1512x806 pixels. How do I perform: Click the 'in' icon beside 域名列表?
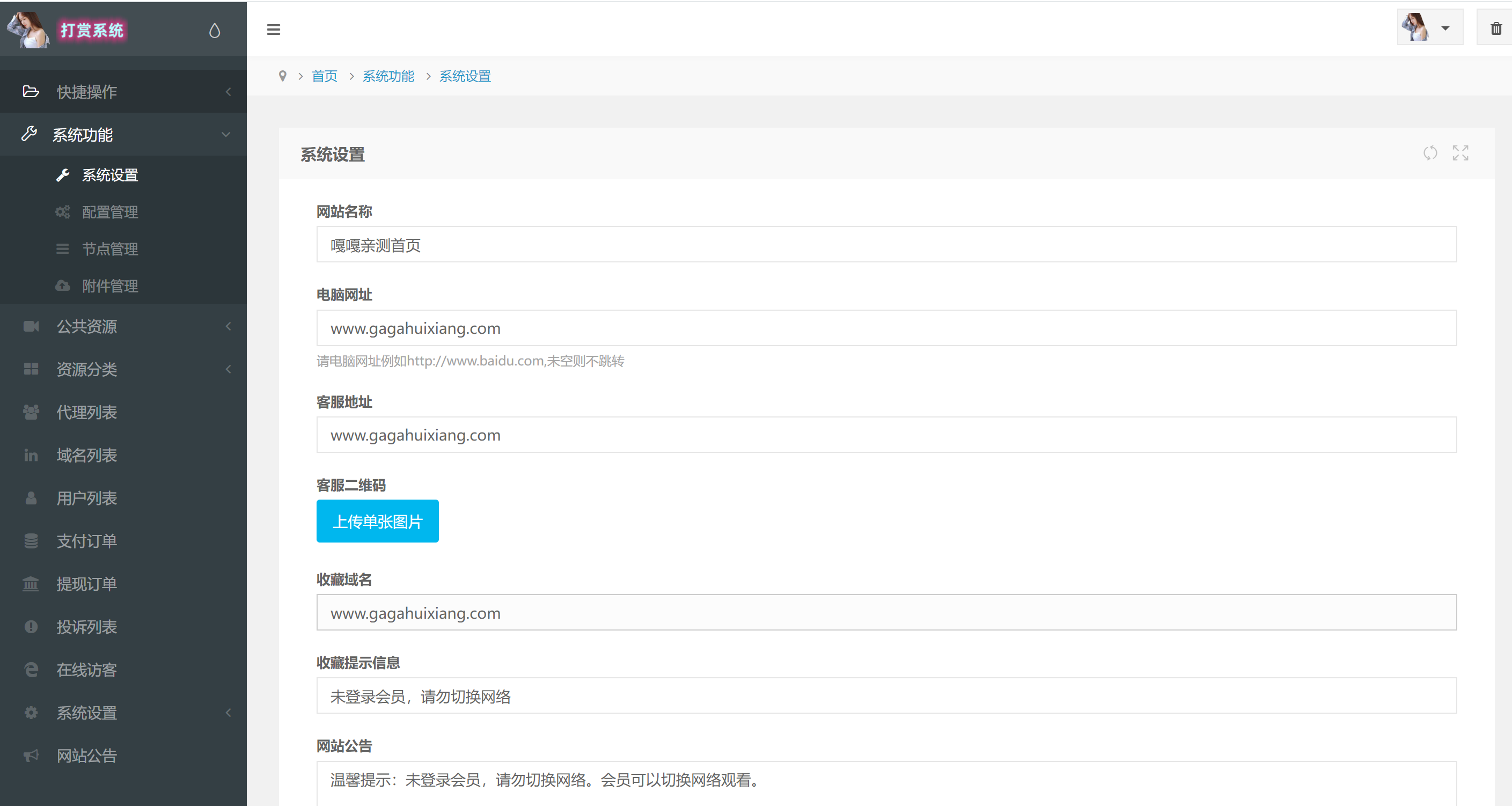click(x=31, y=455)
